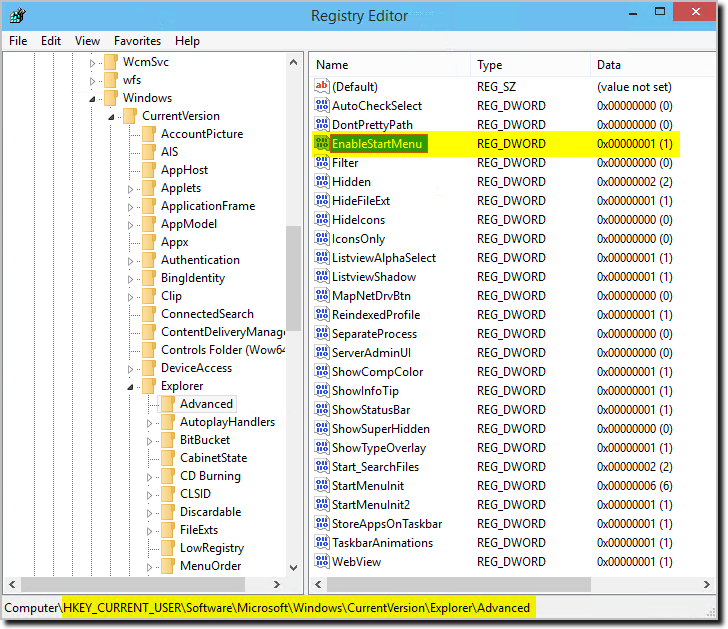The image size is (728, 629).
Task: Sort values by the Type column header
Action: coord(530,65)
